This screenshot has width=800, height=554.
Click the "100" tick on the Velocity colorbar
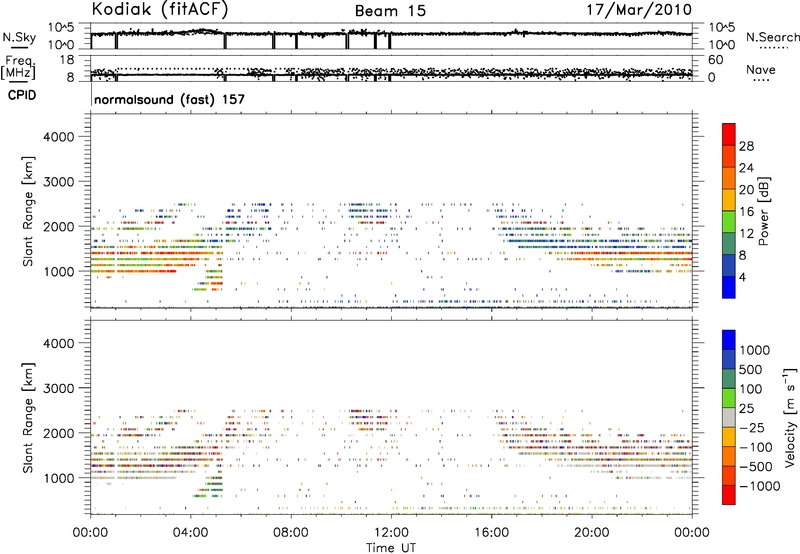click(751, 389)
